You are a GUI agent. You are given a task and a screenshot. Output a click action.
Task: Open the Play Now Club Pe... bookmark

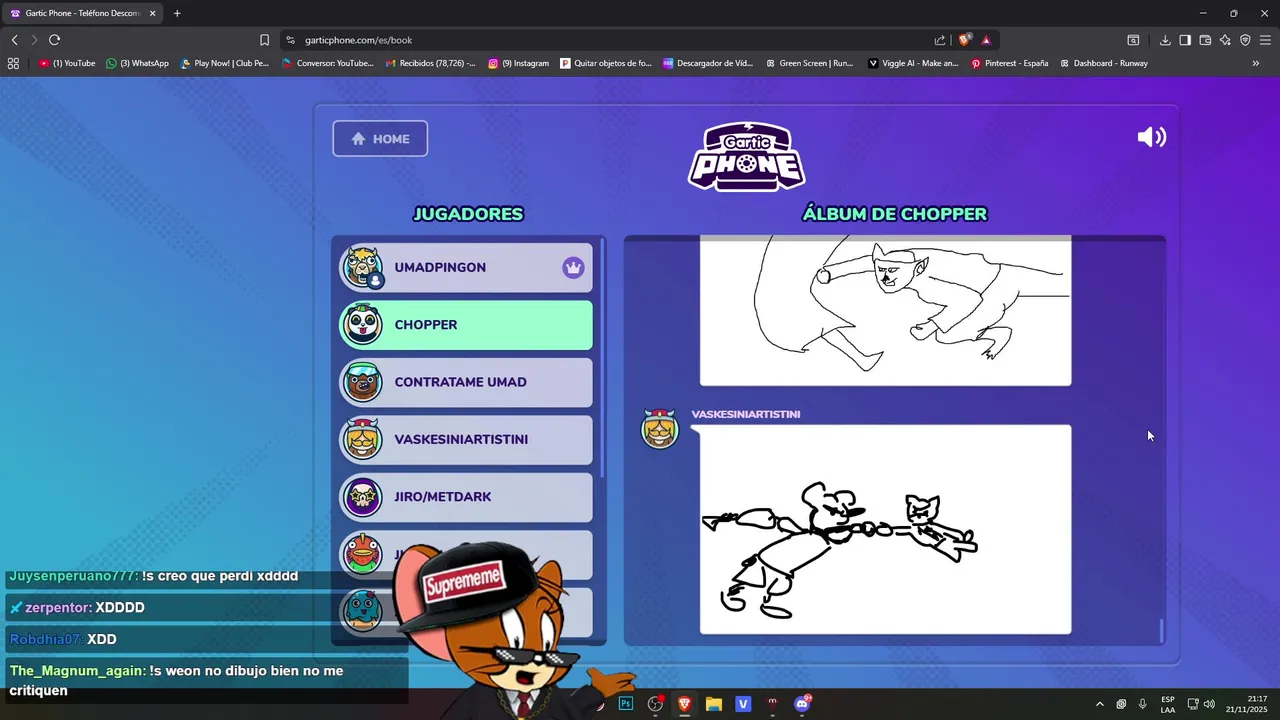click(x=225, y=63)
